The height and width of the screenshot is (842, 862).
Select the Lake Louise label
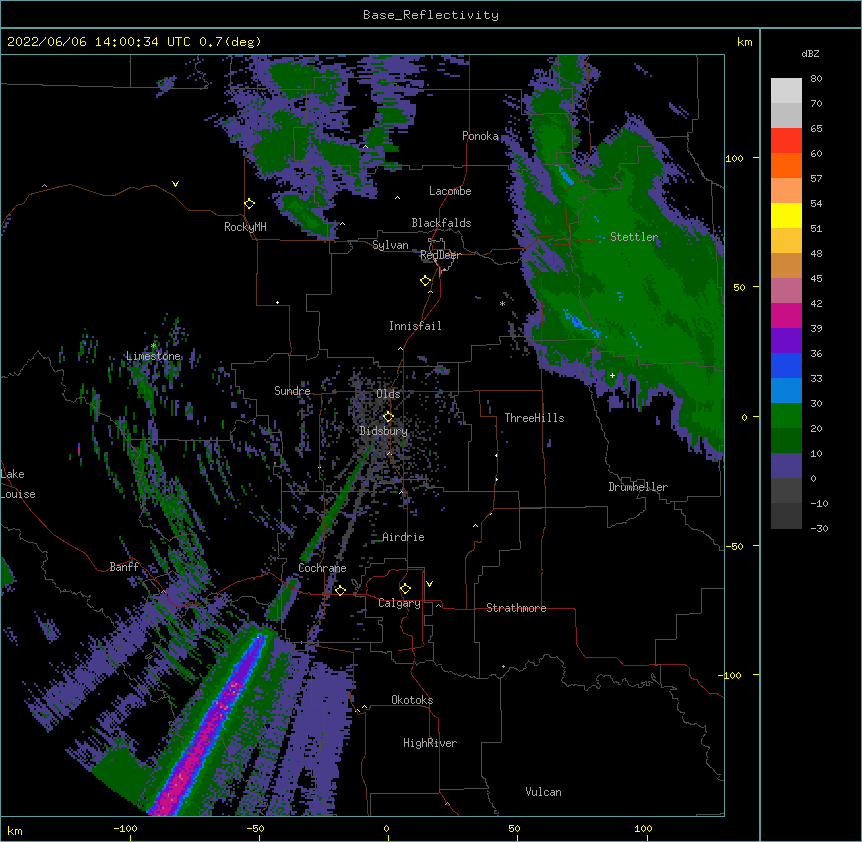click(18, 484)
